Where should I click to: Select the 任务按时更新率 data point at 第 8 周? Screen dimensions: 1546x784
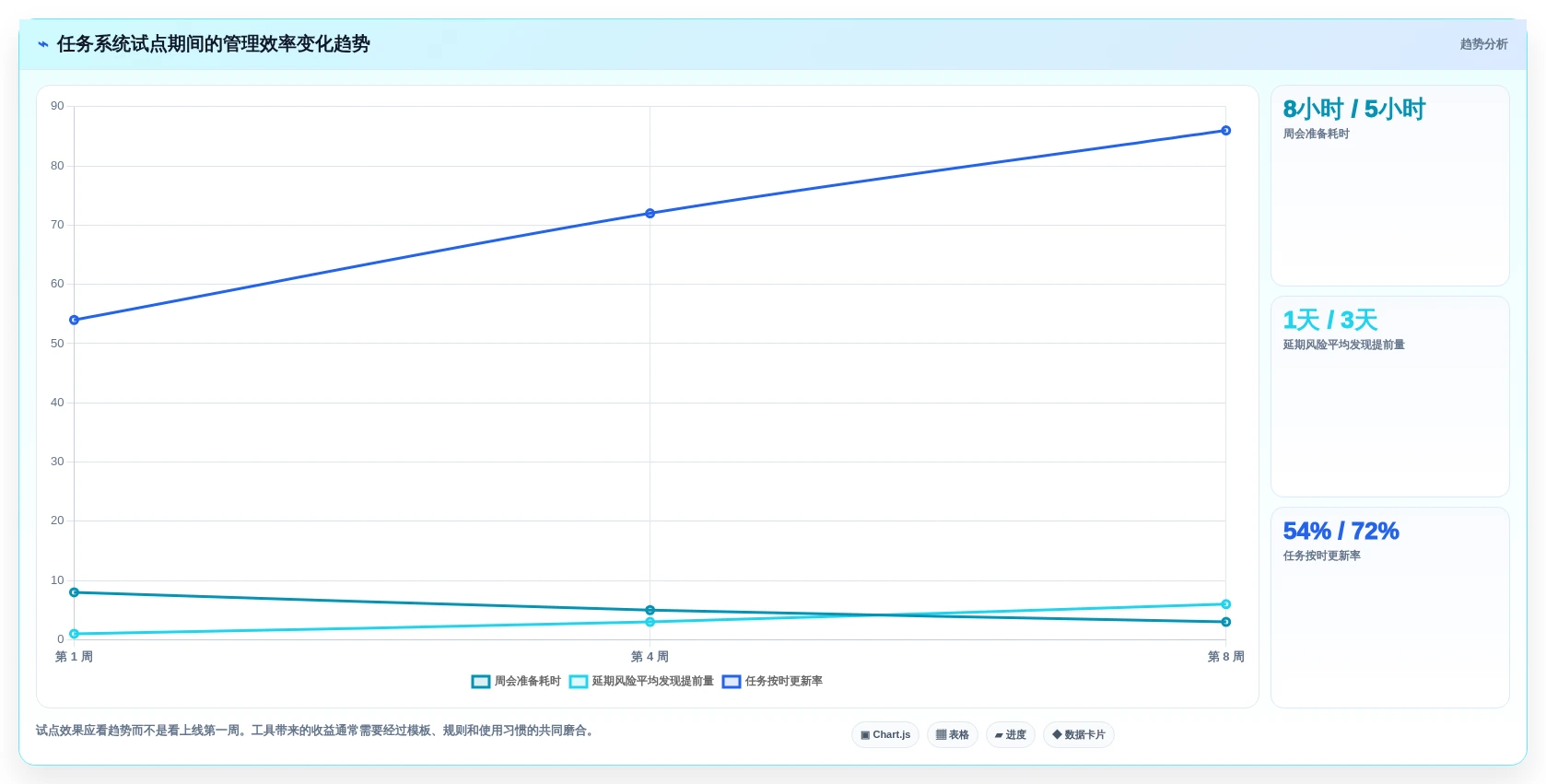point(1226,131)
